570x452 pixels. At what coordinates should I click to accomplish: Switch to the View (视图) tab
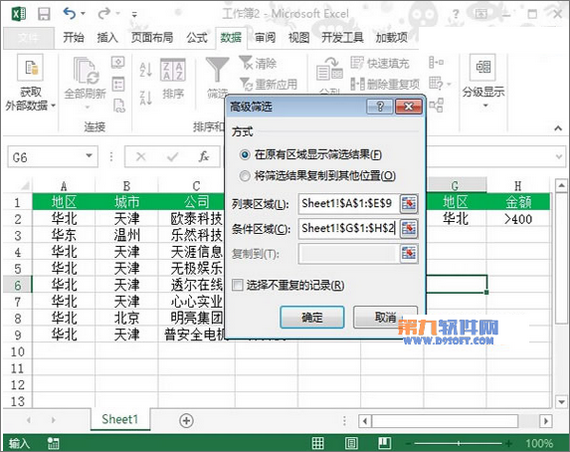coord(299,37)
